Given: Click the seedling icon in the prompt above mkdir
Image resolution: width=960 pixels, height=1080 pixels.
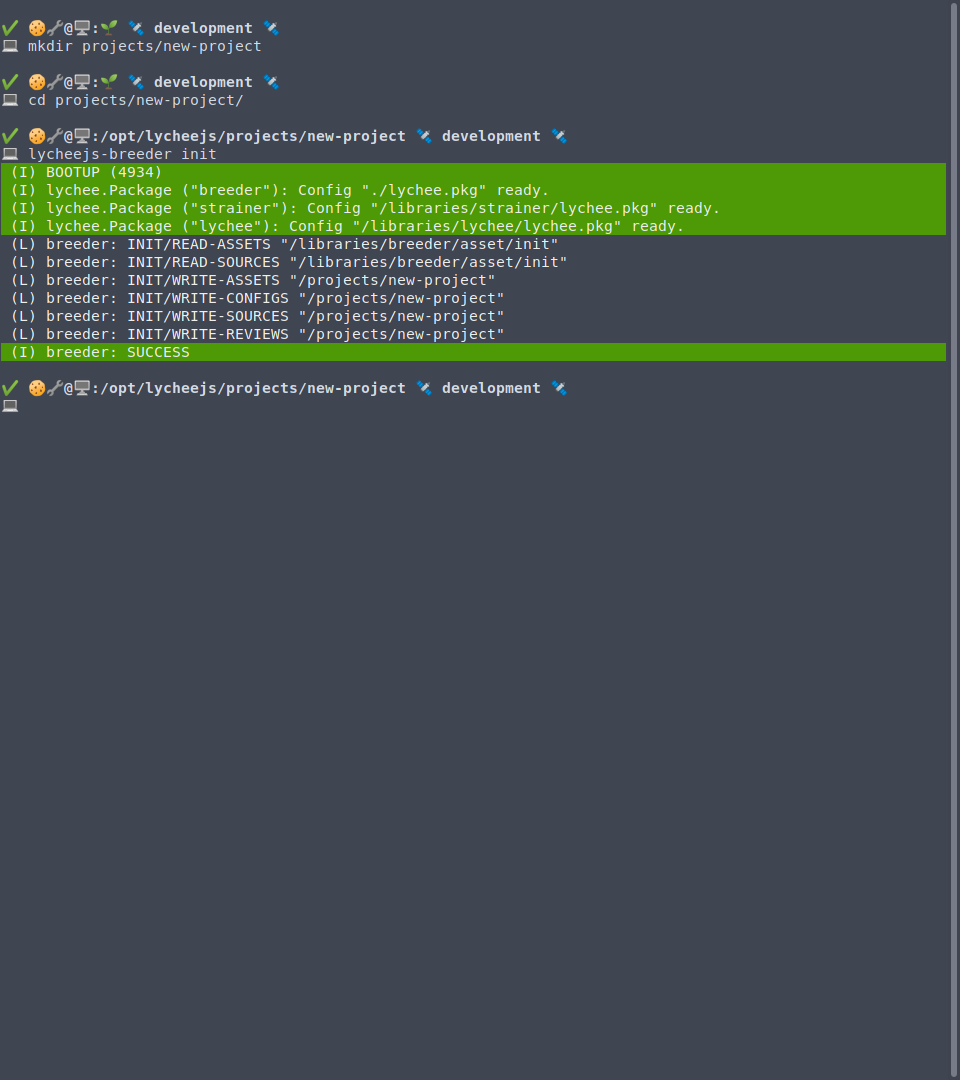Looking at the screenshot, I should pyautogui.click(x=109, y=28).
